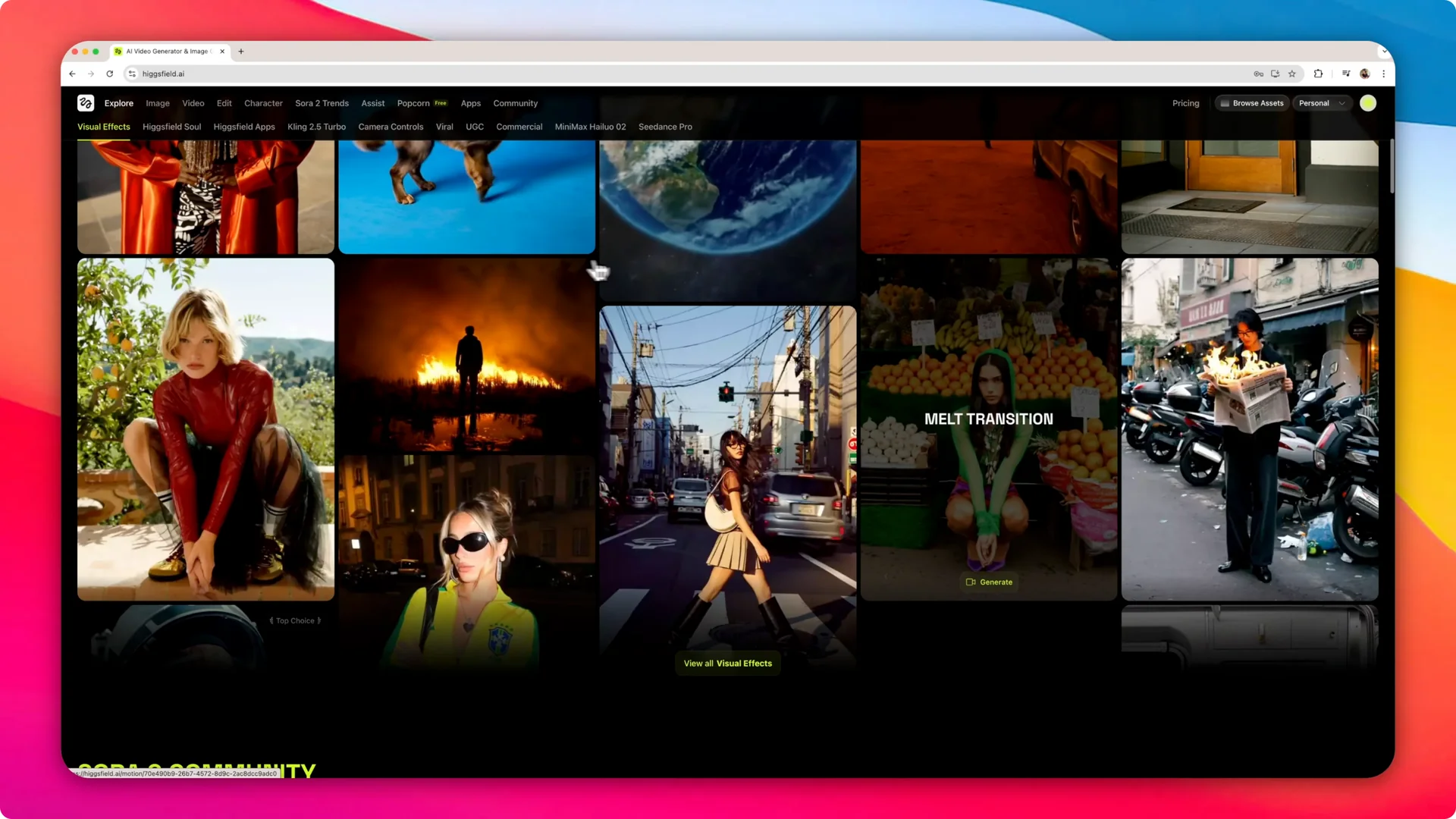Viewport: 1456px width, 819px height.
Task: Open the Browse Assets panel
Action: [1251, 102]
